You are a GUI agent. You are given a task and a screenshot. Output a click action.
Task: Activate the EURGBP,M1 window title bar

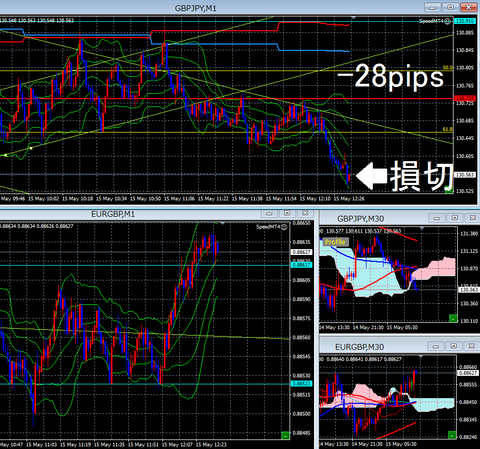point(113,214)
